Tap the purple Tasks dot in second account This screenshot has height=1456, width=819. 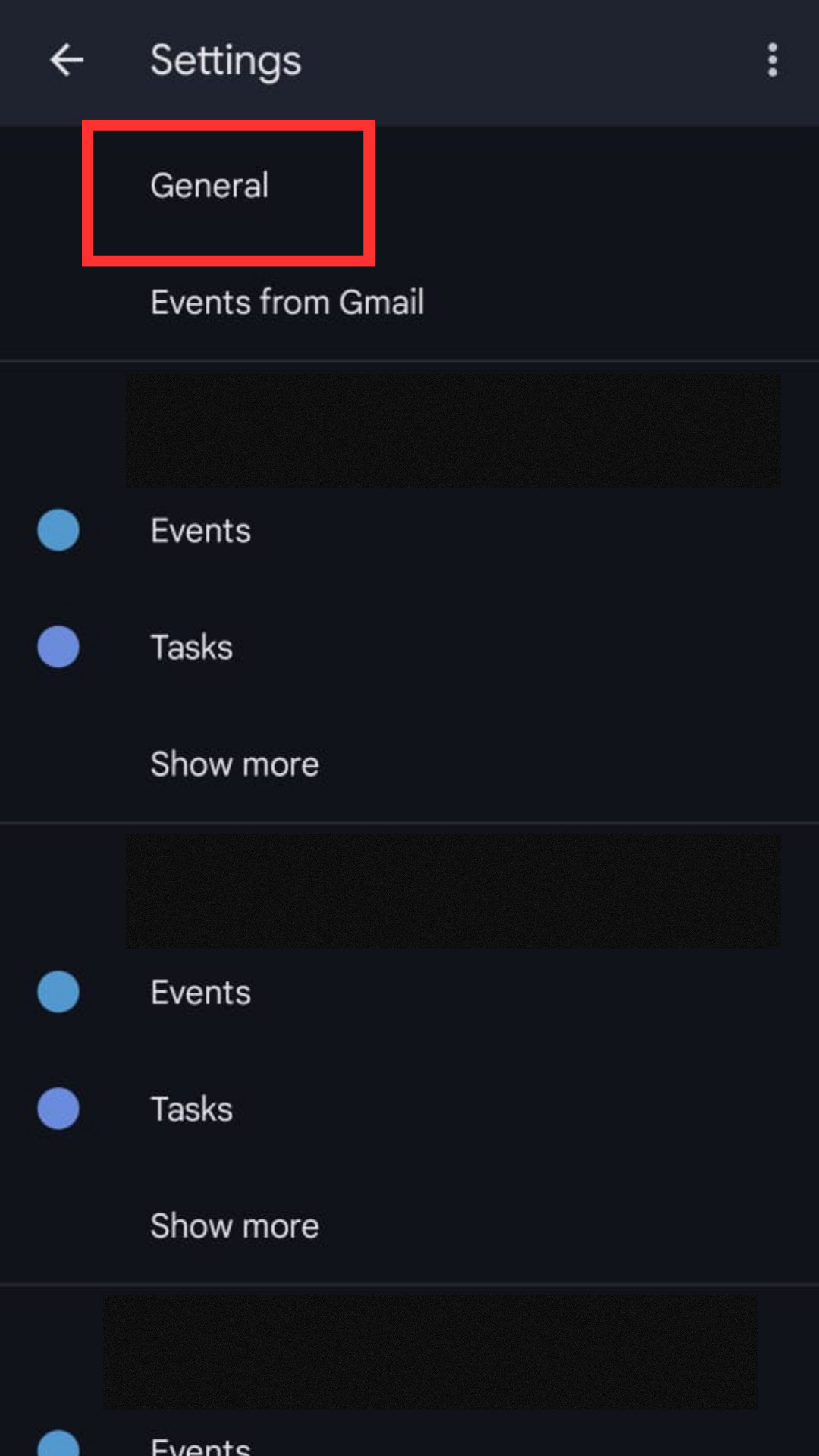pos(58,1109)
